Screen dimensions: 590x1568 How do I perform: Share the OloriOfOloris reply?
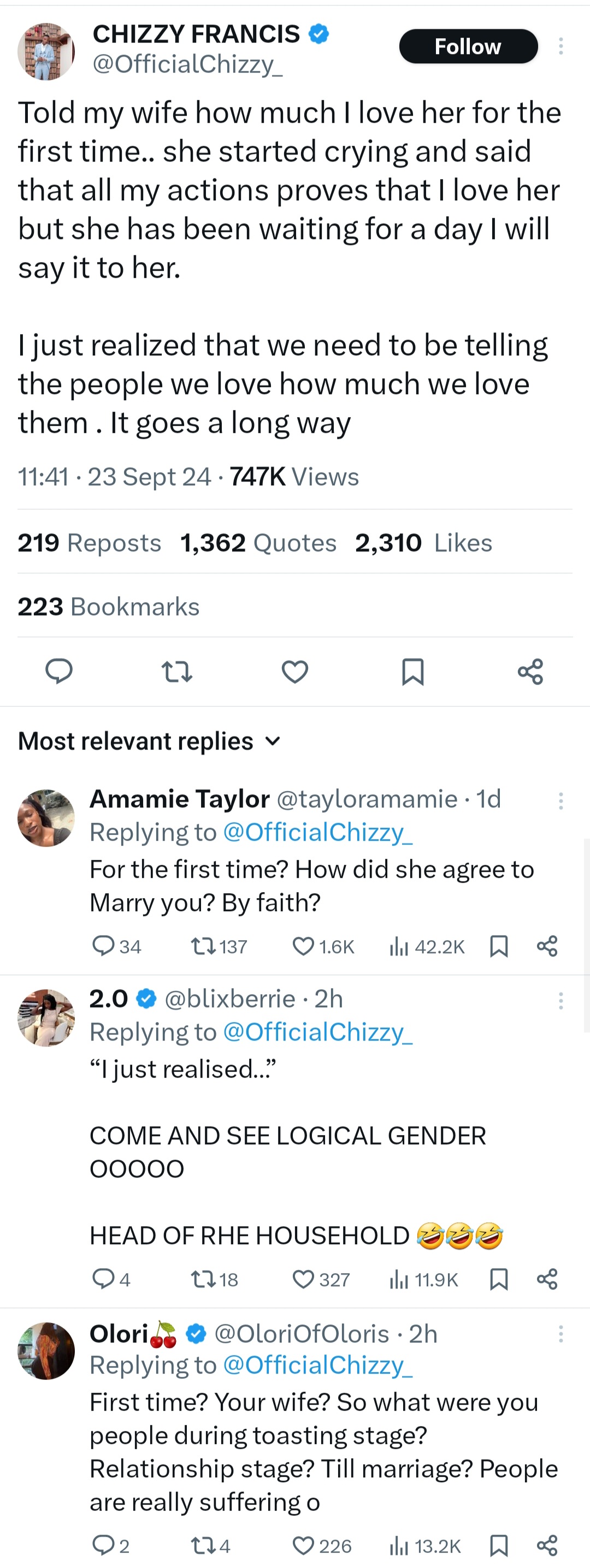(x=547, y=1545)
